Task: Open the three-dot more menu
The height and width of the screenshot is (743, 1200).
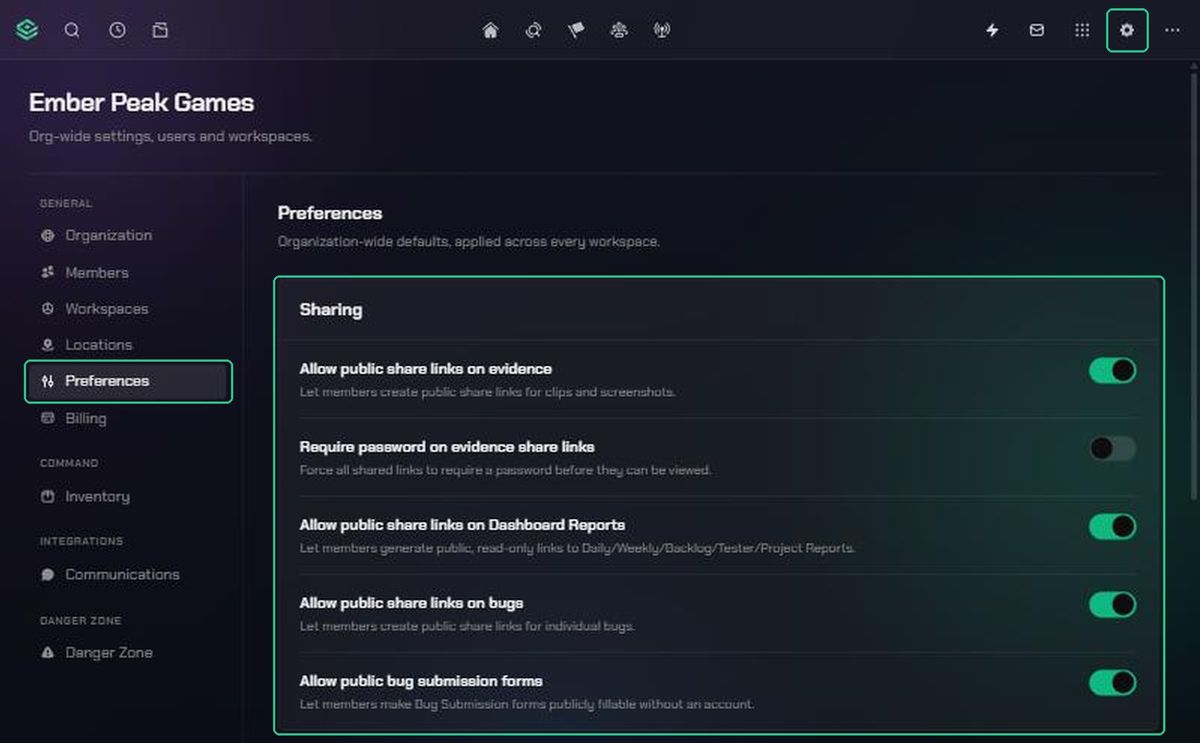Action: click(x=1172, y=30)
